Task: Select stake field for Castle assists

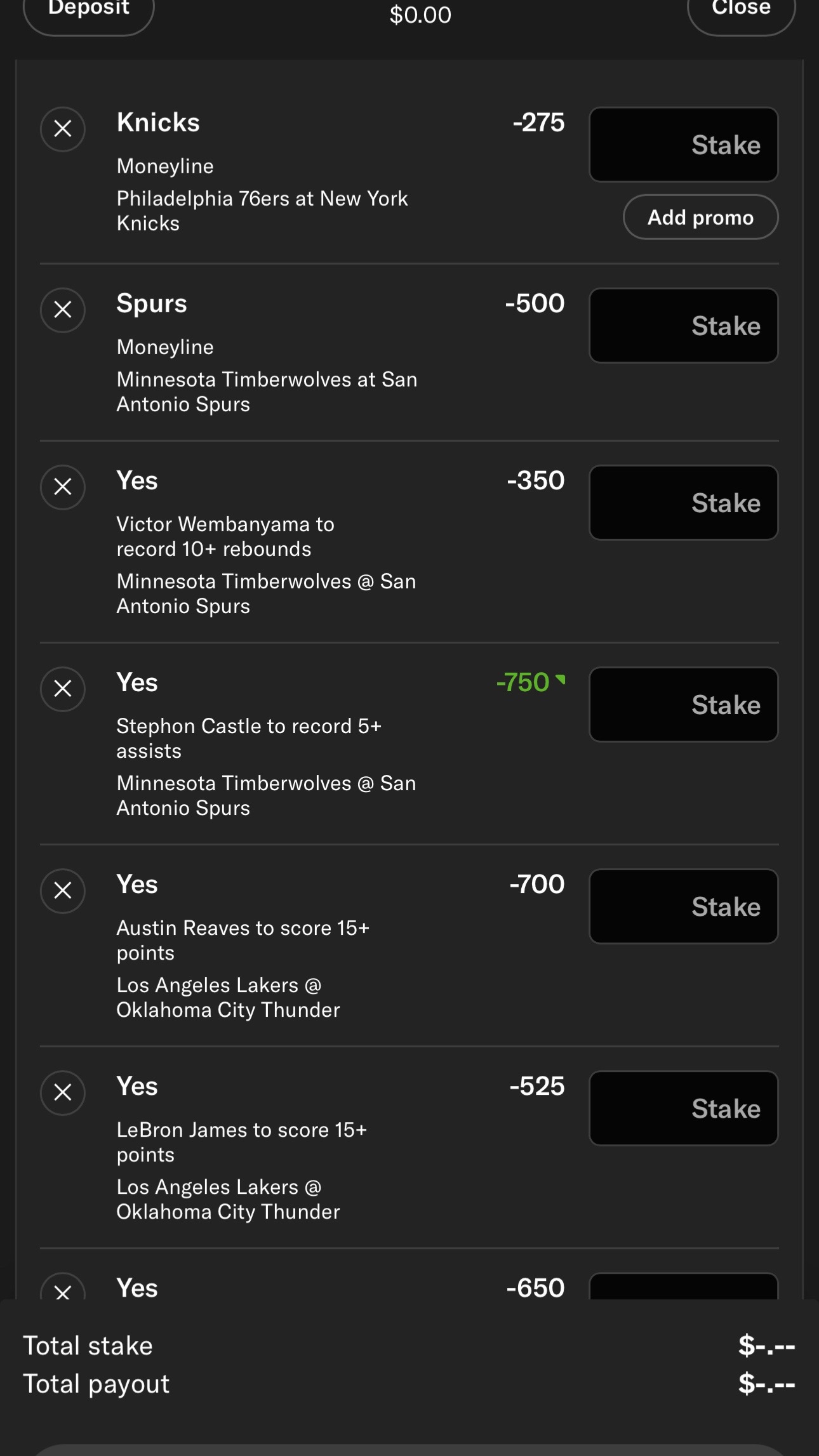Action: pyautogui.click(x=684, y=705)
